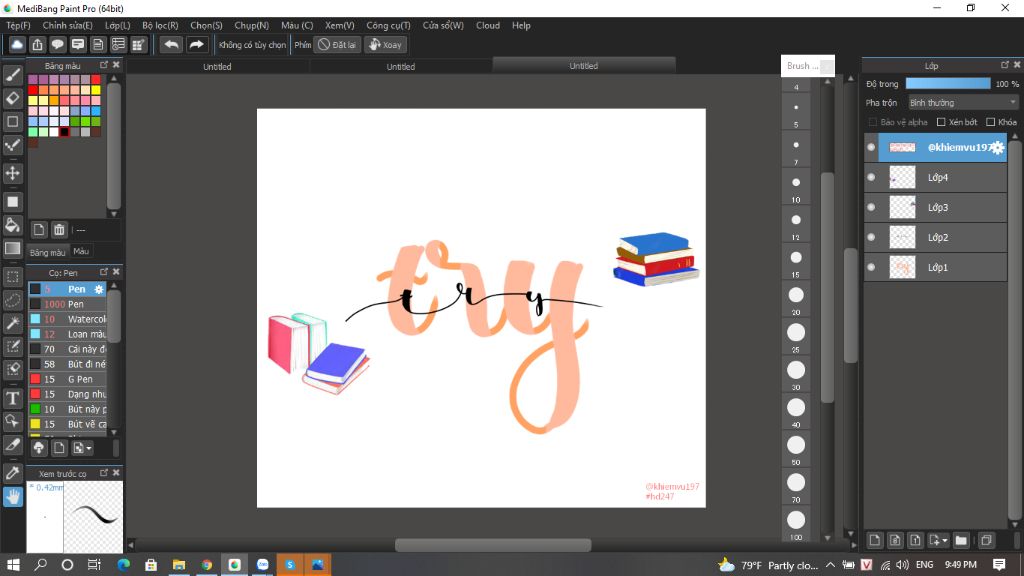Select the Dot tool below Eraser

(12, 121)
